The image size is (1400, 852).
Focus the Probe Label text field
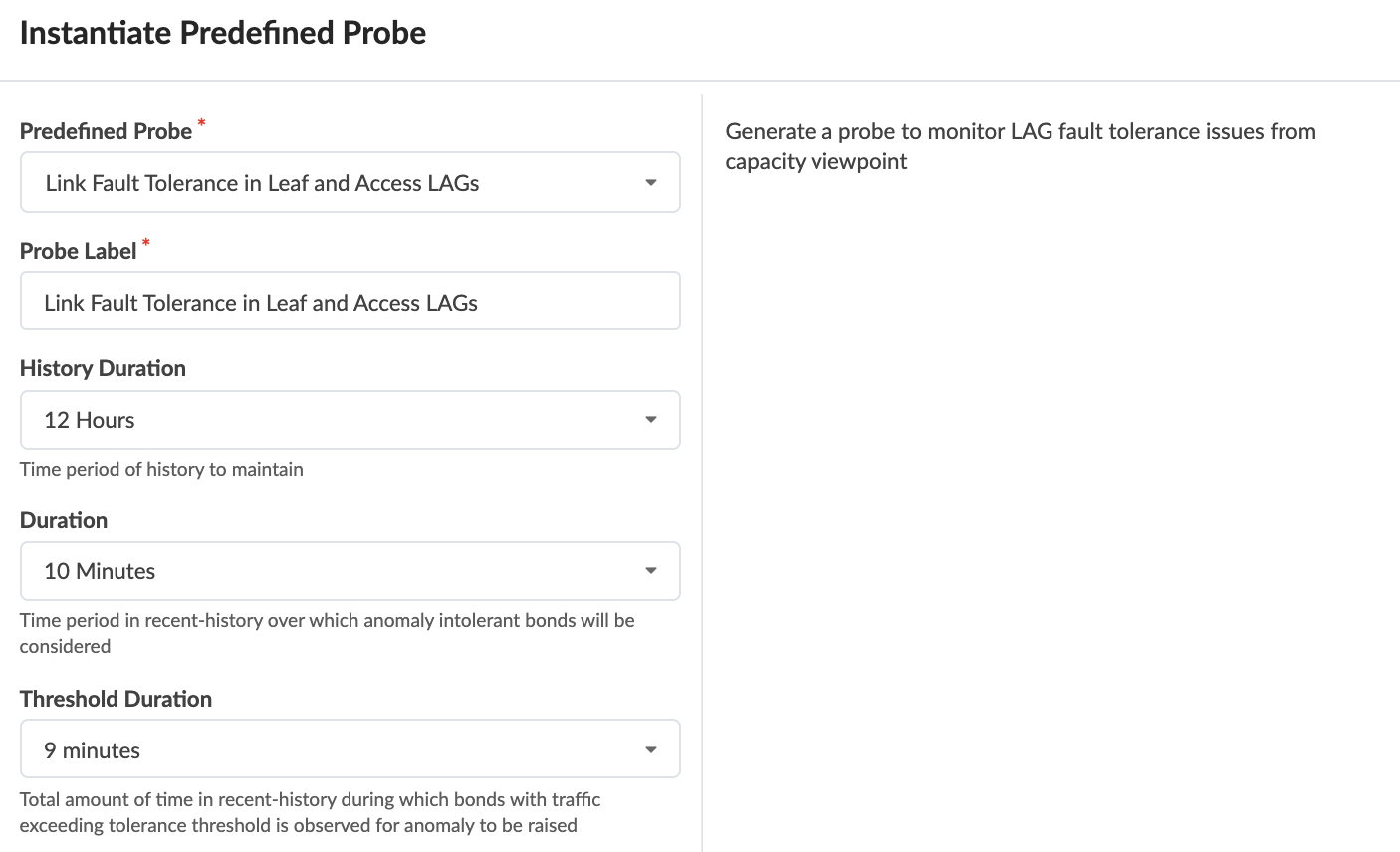[x=350, y=302]
